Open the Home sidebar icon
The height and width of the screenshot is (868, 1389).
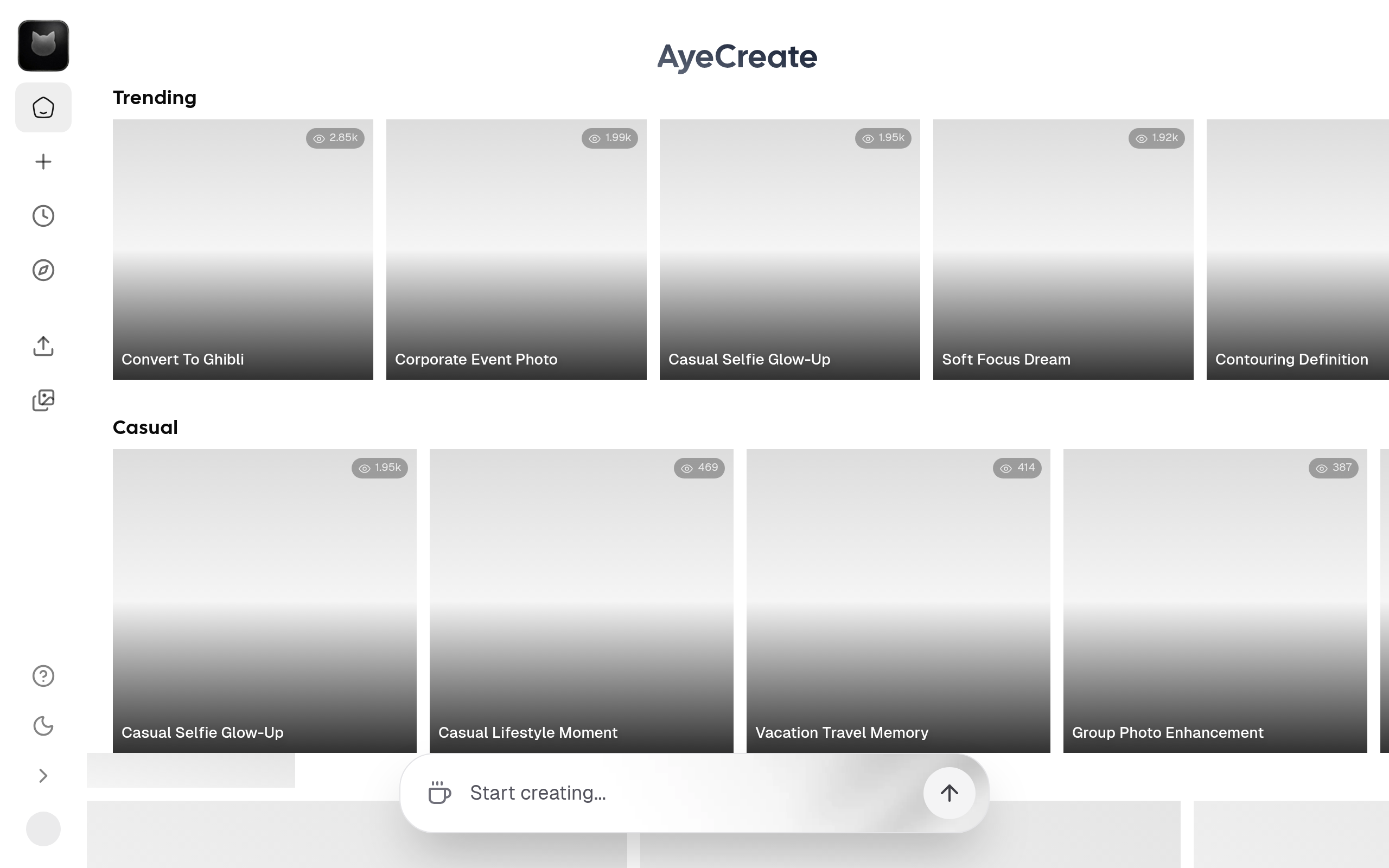[43, 107]
